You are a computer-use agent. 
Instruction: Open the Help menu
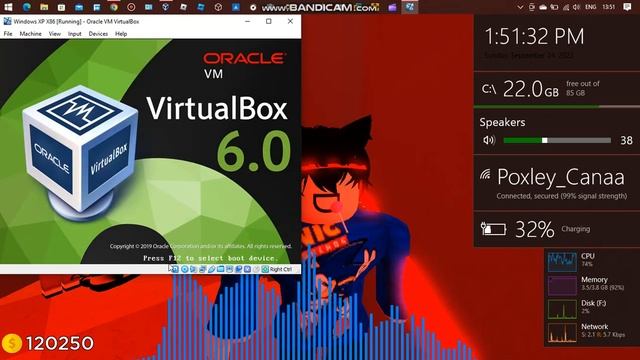click(121, 34)
